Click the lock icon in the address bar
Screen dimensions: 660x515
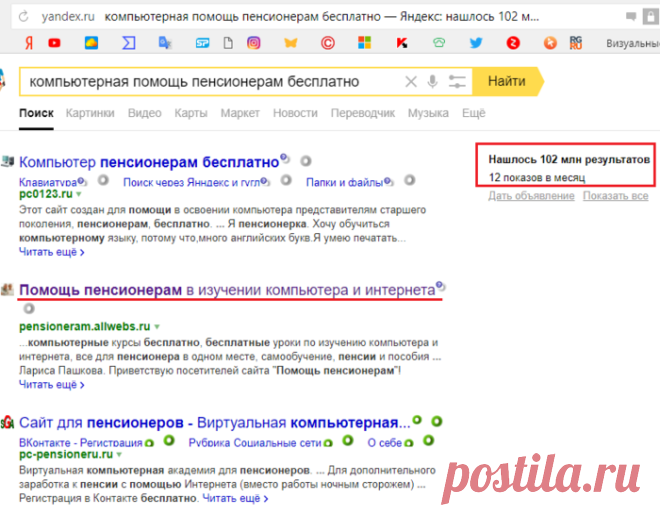click(651, 17)
